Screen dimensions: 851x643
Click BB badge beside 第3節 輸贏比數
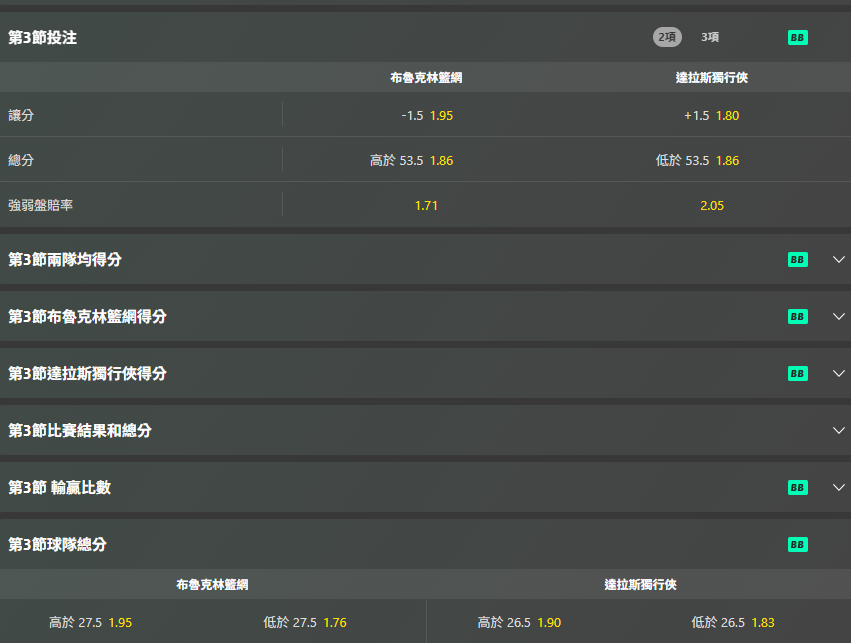(797, 488)
